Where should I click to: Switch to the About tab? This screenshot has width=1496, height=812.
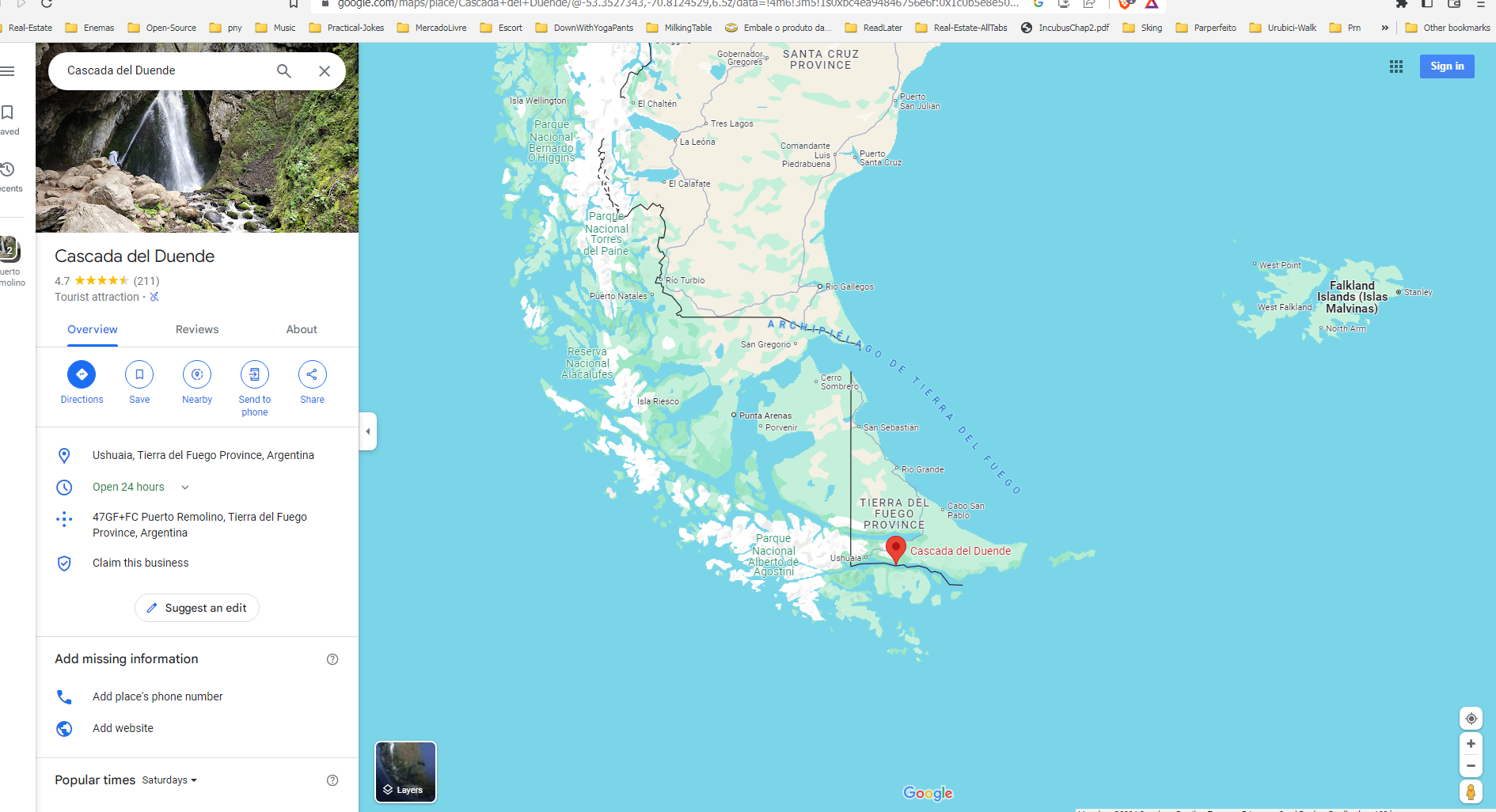tap(302, 329)
